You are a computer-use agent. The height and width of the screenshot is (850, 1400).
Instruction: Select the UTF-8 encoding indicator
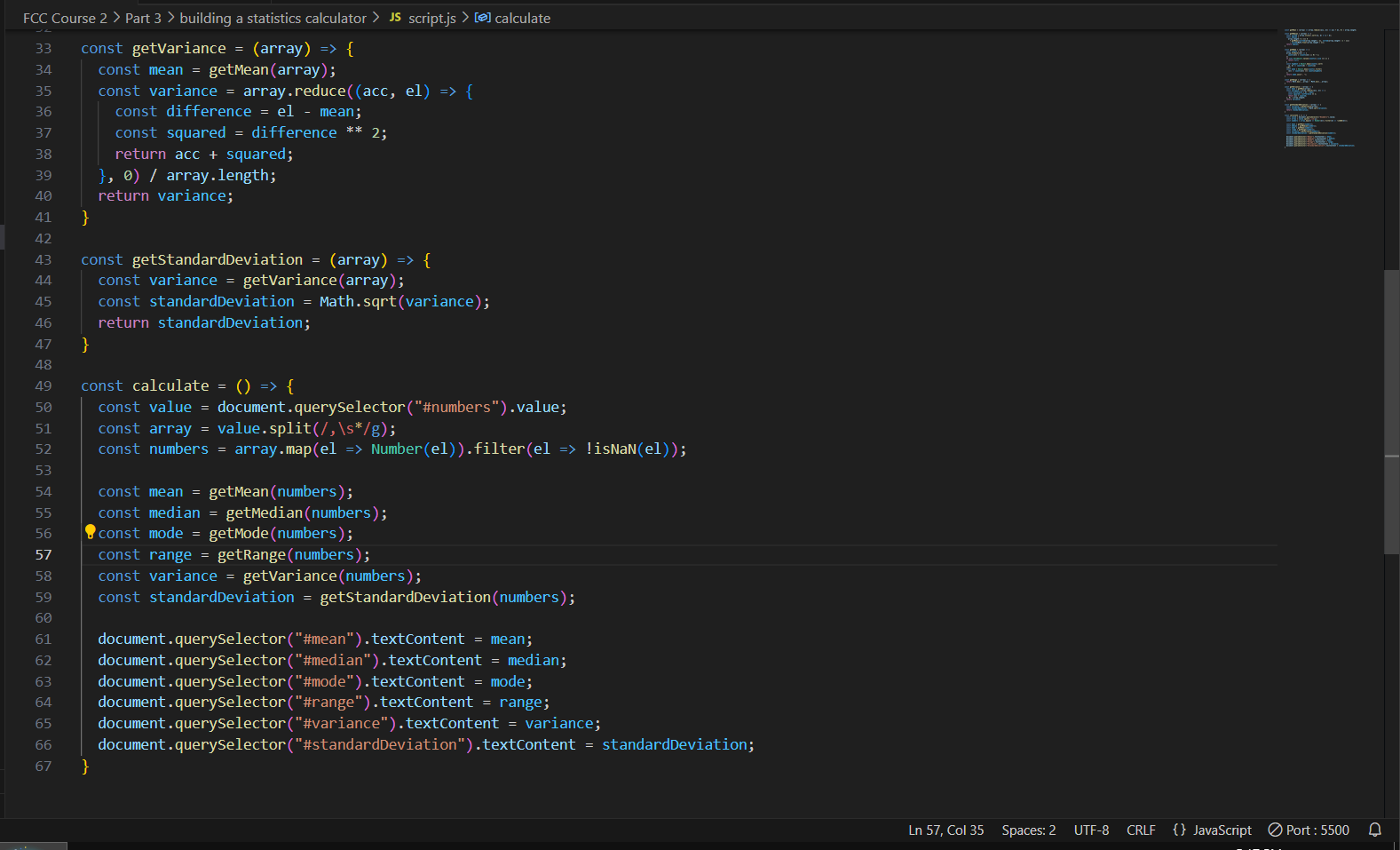[1091, 830]
